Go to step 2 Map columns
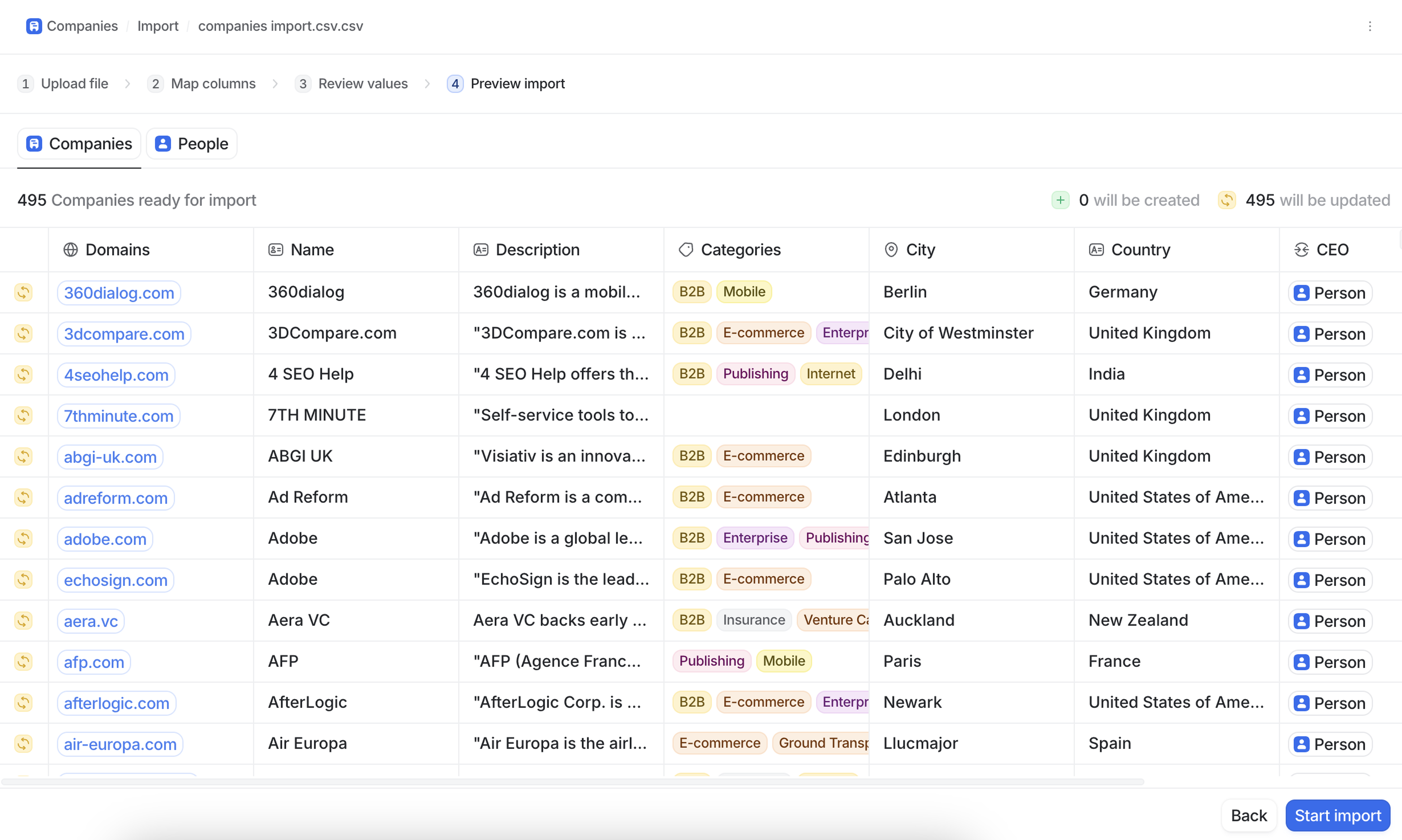Screen dimensions: 1402x840 click(x=202, y=84)
